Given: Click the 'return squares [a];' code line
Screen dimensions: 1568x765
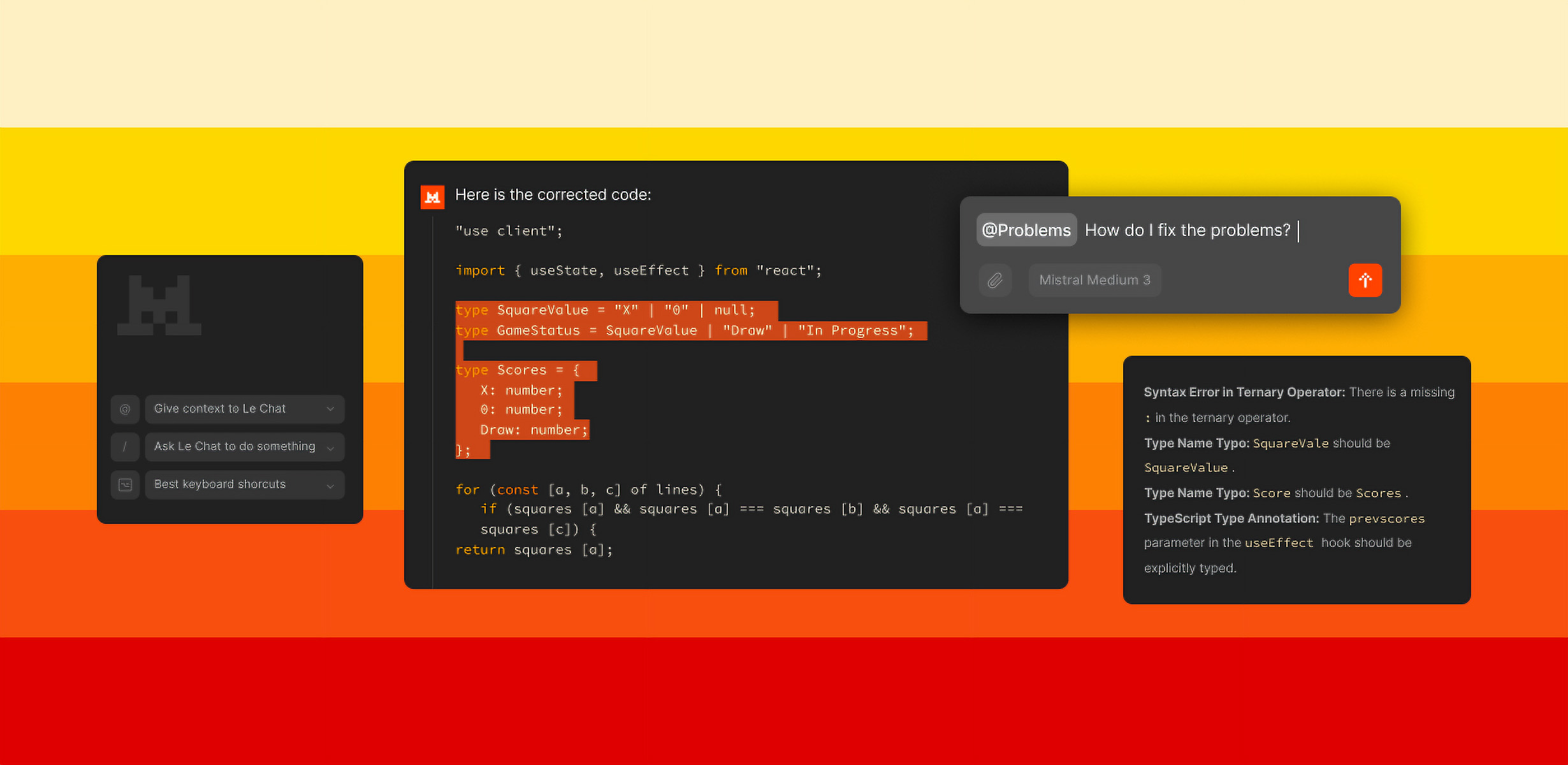Looking at the screenshot, I should pyautogui.click(x=534, y=550).
